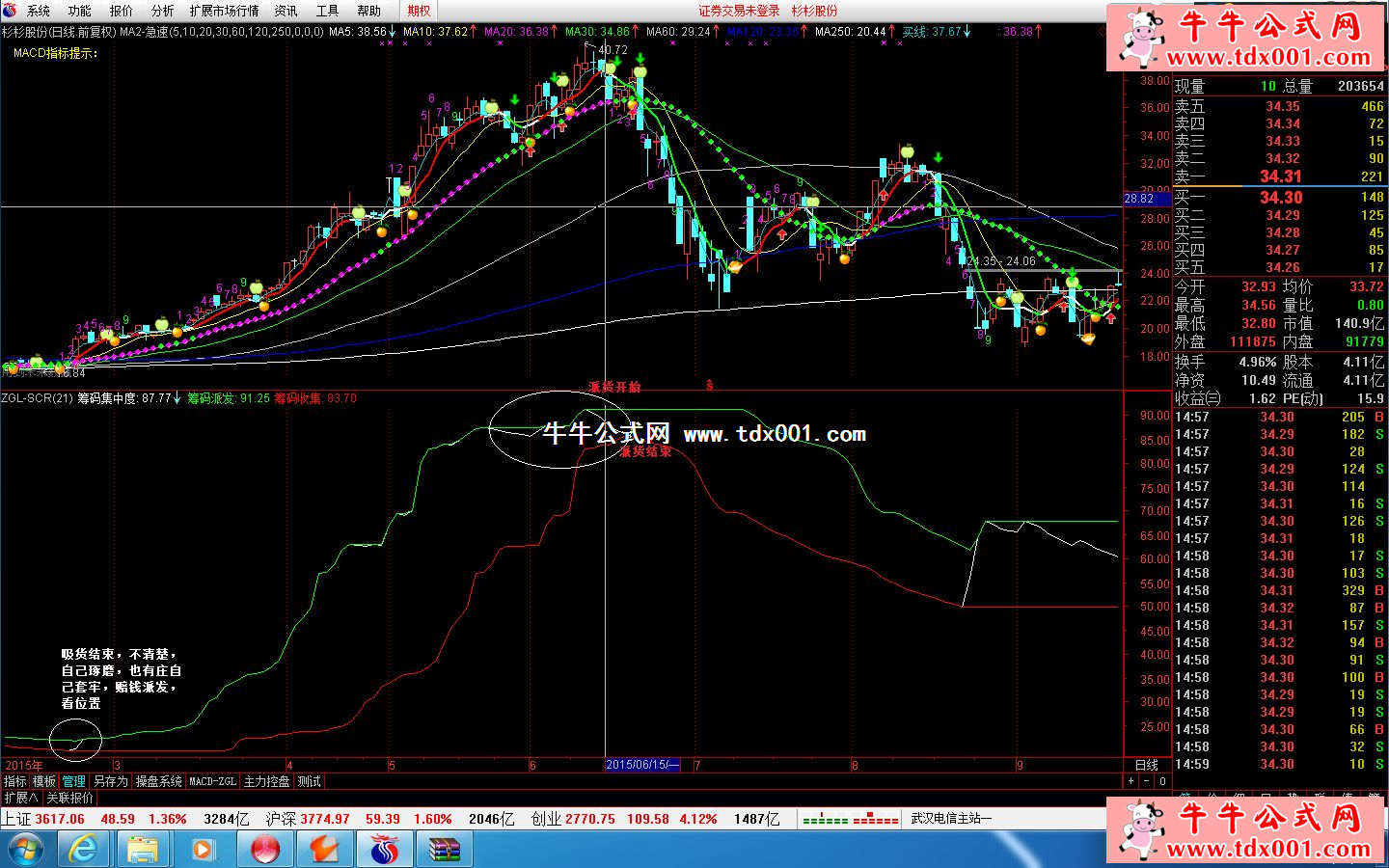Click the 卖五 price 34.35 row
The width and height of the screenshot is (1389, 868).
pyautogui.click(x=1279, y=106)
